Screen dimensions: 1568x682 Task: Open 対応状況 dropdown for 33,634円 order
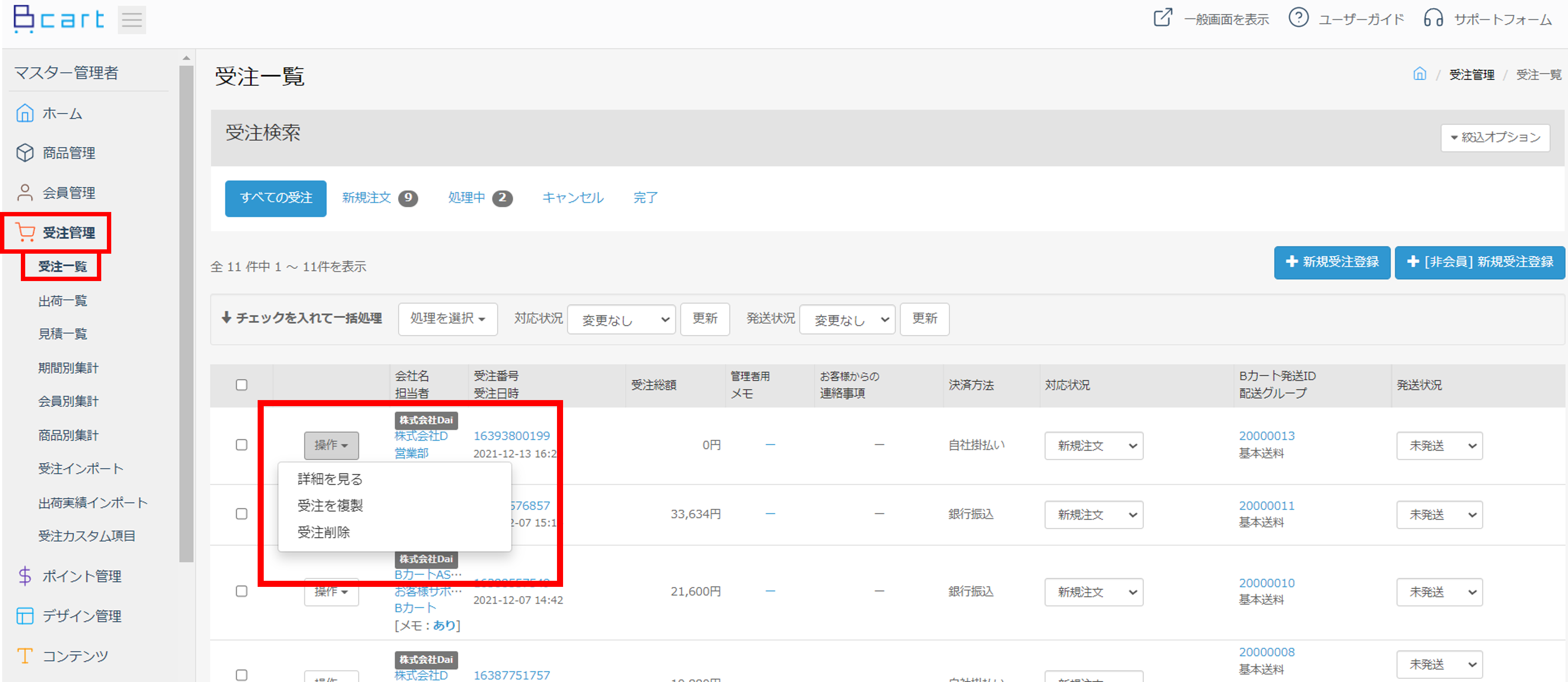[x=1094, y=515]
